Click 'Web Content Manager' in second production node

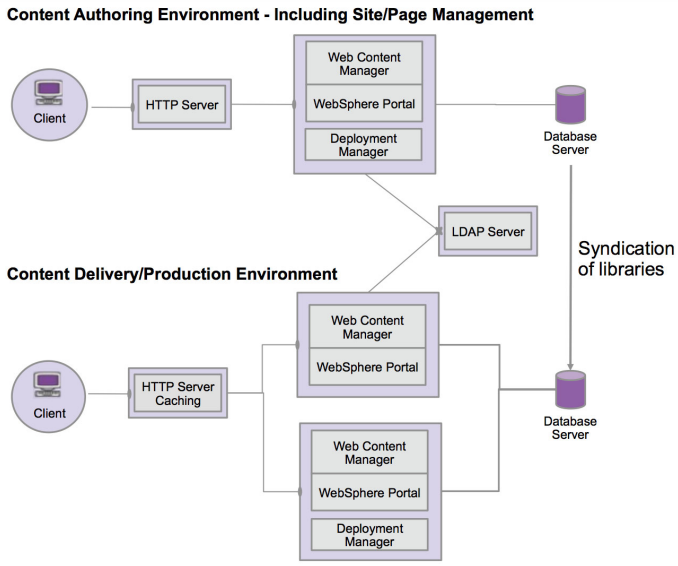(370, 452)
